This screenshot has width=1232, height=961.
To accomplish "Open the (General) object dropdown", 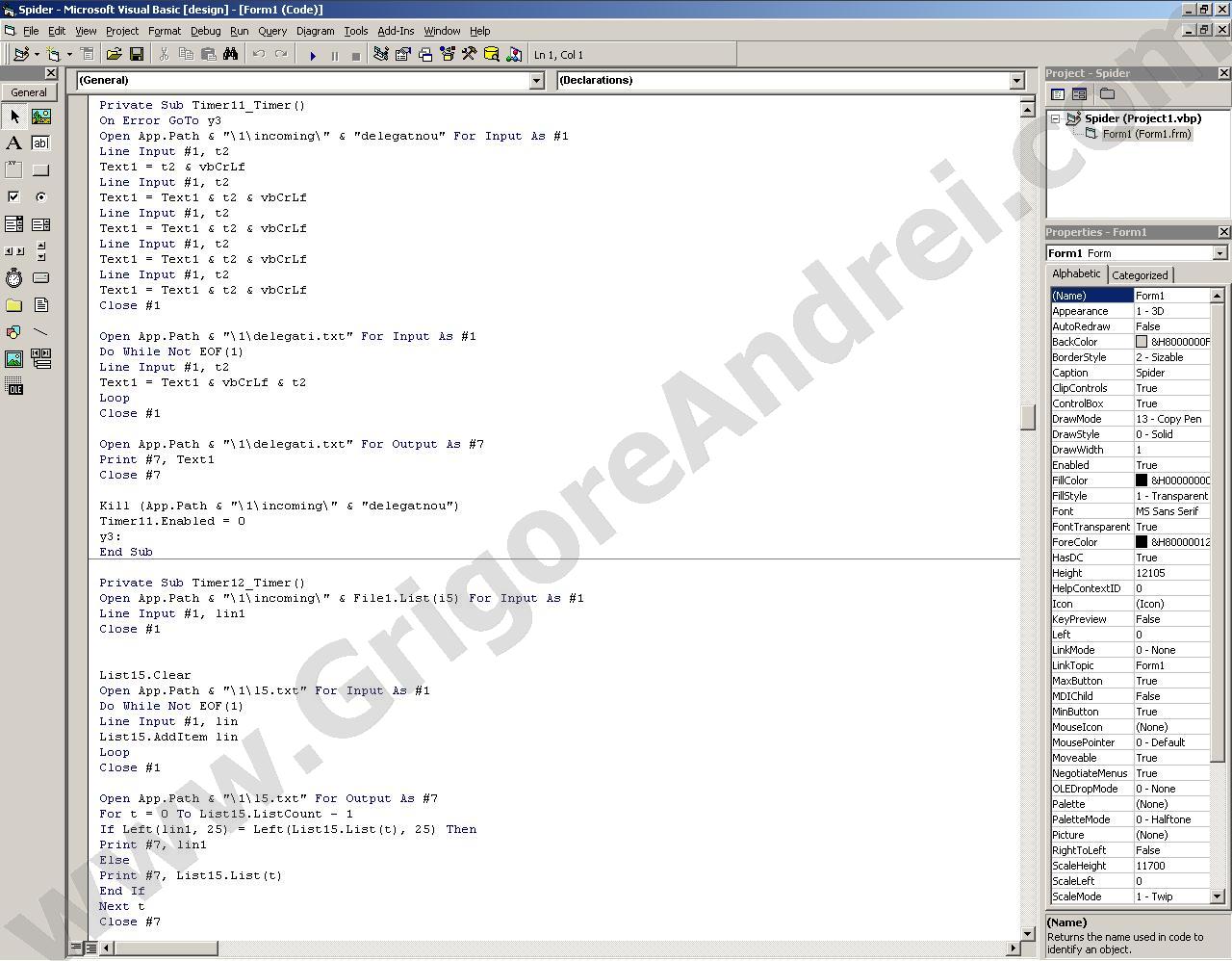I will [x=537, y=81].
